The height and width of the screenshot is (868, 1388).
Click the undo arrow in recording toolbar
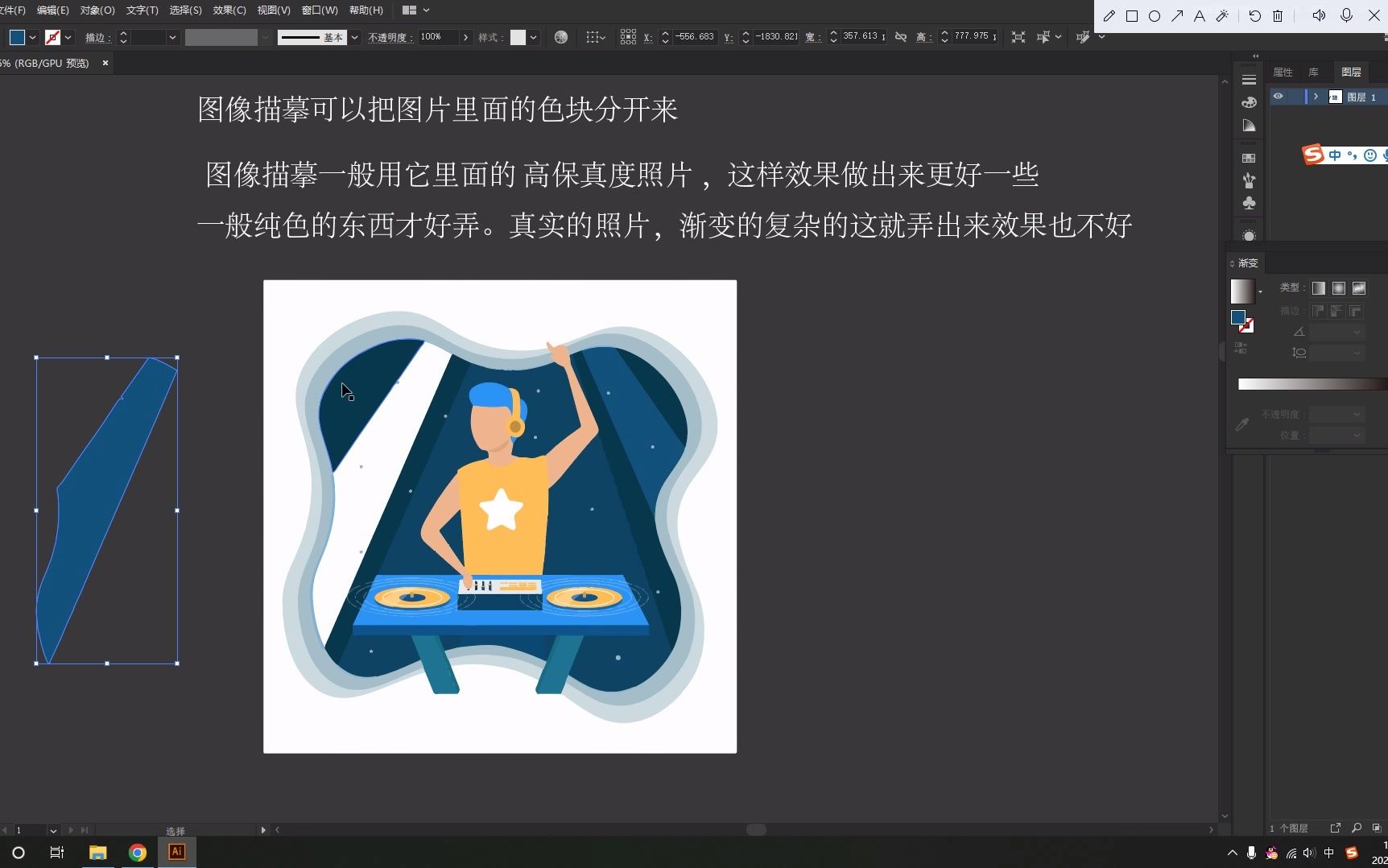[x=1253, y=15]
